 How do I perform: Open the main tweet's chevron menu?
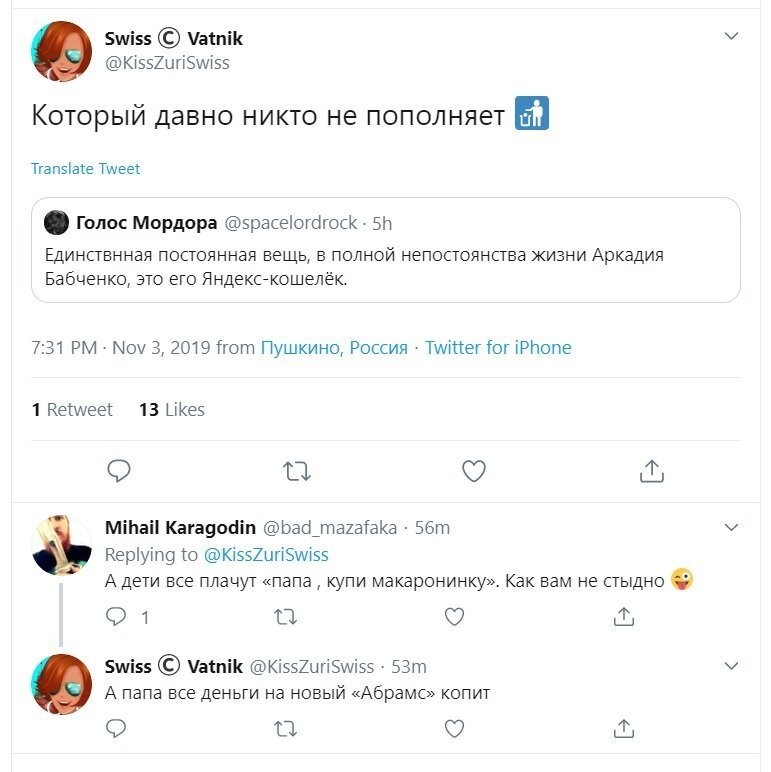click(x=731, y=37)
